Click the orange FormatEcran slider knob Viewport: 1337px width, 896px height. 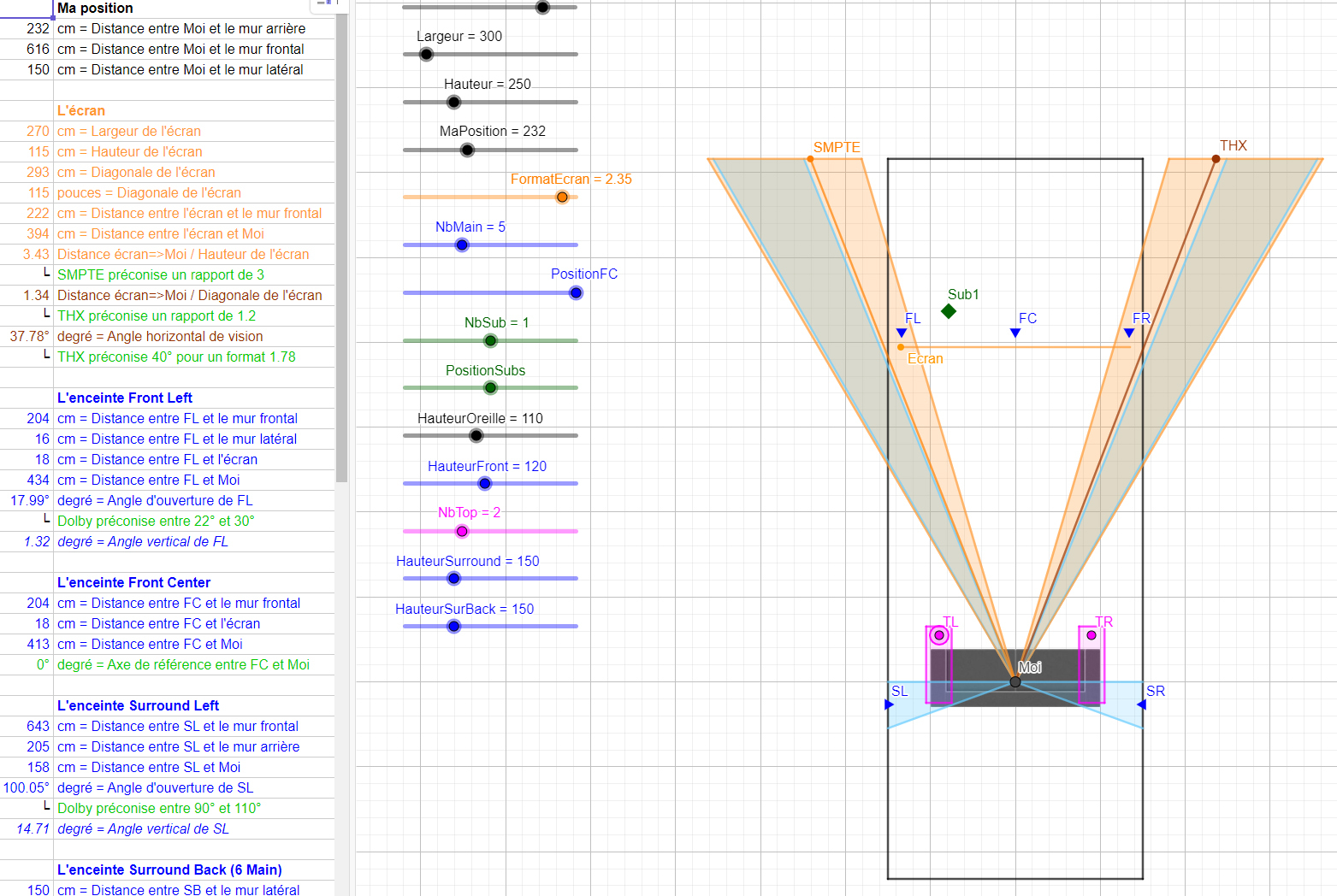coord(562,197)
